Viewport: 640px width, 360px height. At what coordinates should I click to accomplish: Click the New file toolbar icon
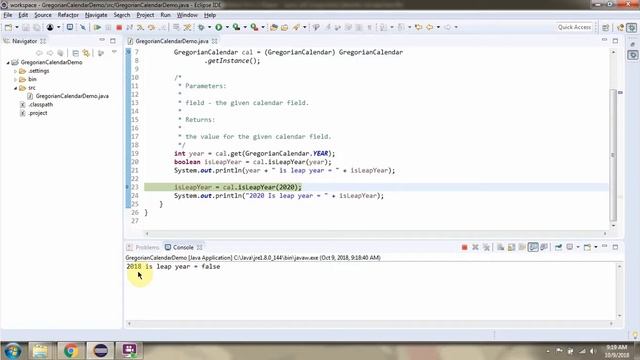coord(8,27)
